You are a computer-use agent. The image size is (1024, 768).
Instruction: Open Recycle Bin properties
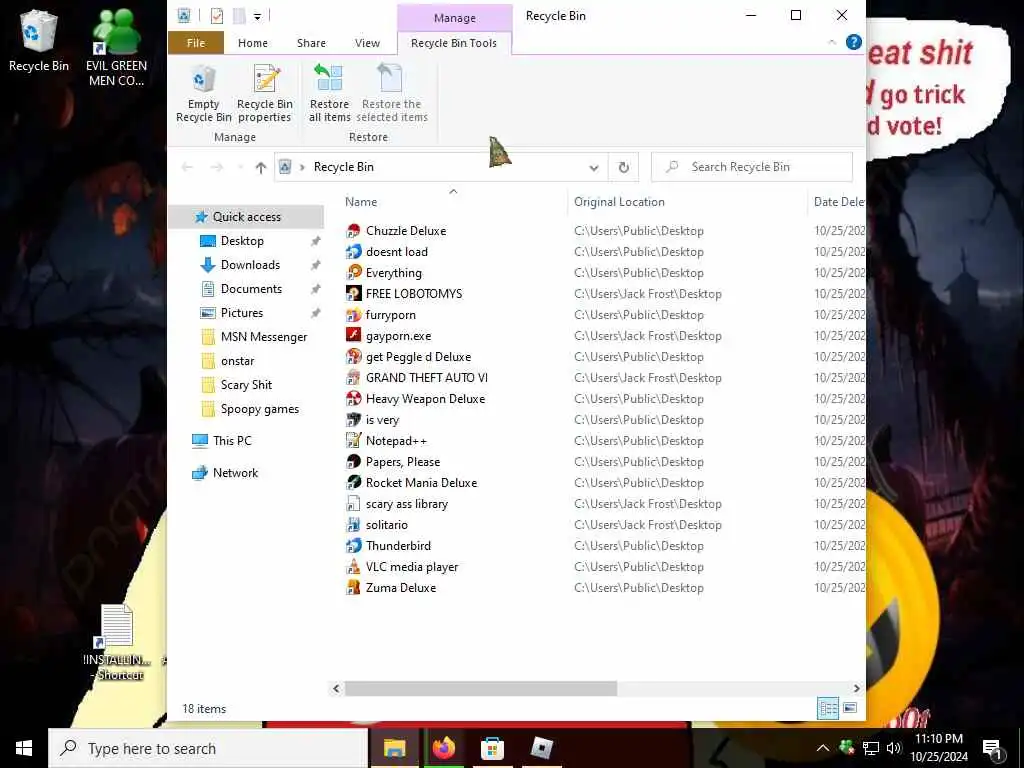[x=264, y=94]
